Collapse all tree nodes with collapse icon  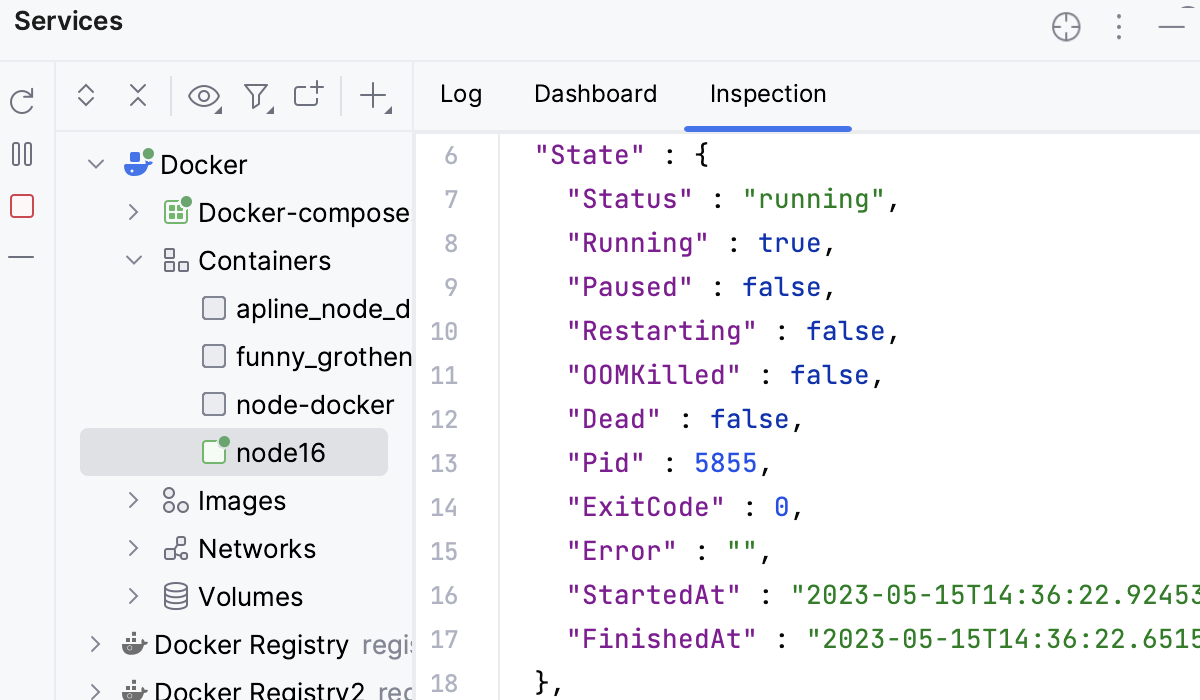click(x=138, y=95)
